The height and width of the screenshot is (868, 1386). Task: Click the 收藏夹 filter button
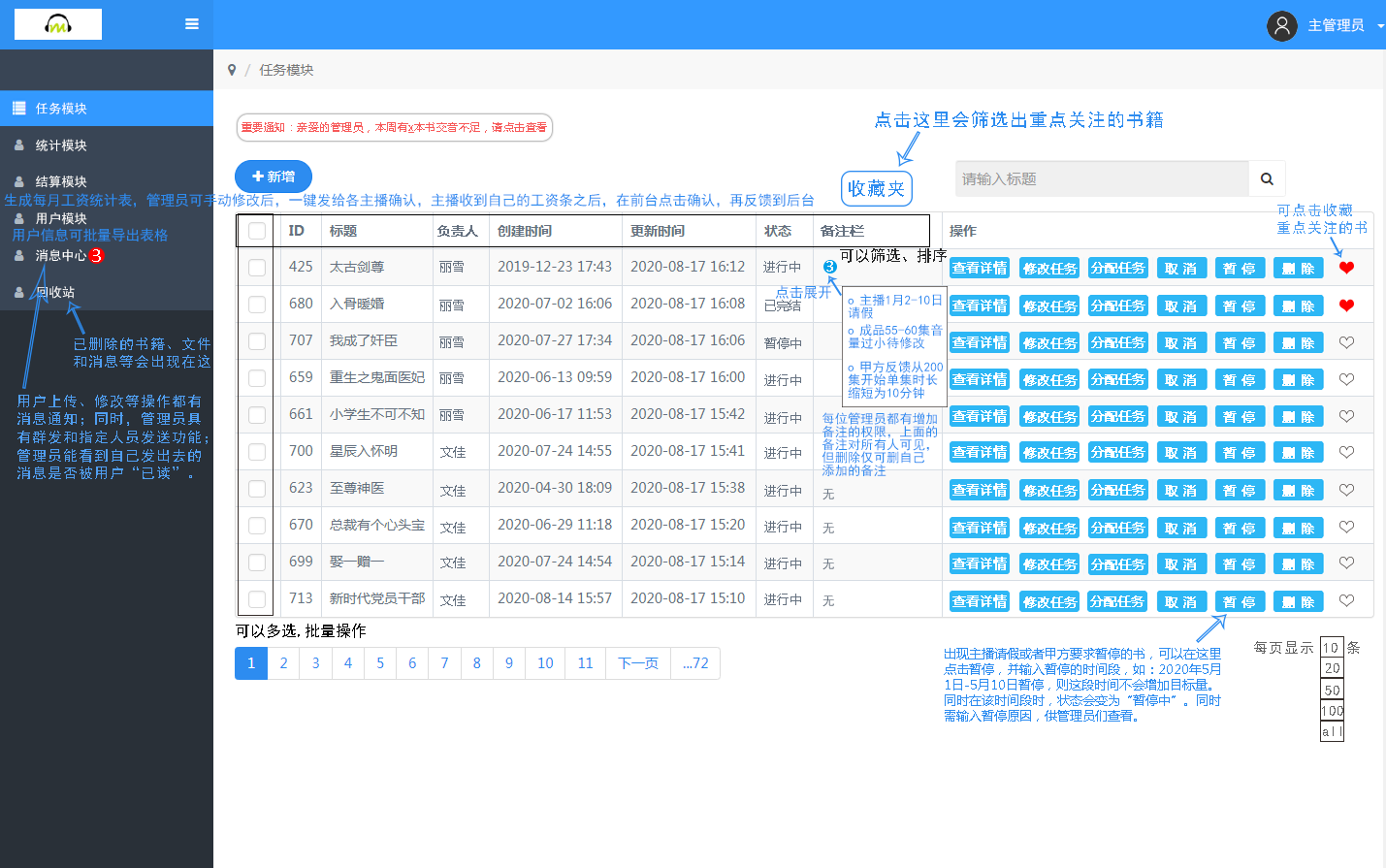(x=876, y=186)
